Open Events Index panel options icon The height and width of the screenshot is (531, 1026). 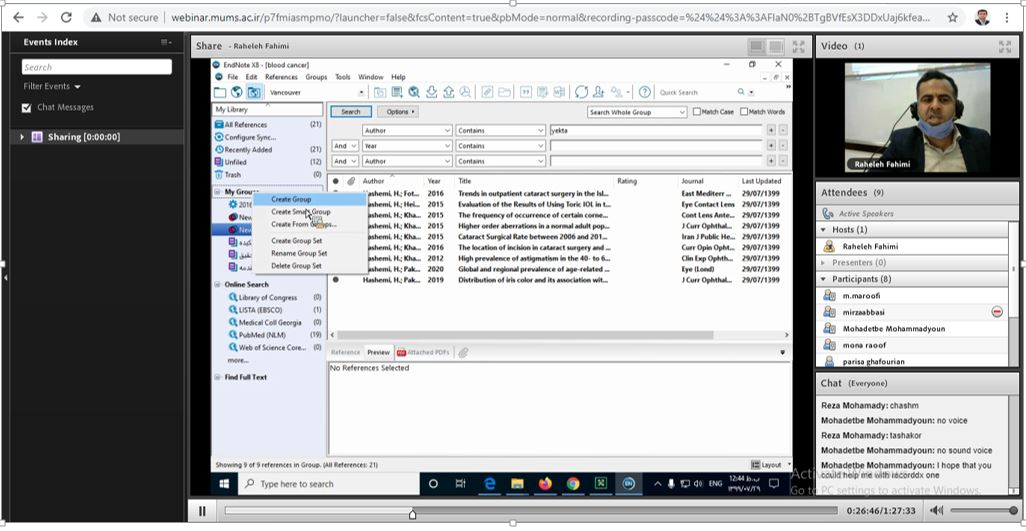point(166,42)
